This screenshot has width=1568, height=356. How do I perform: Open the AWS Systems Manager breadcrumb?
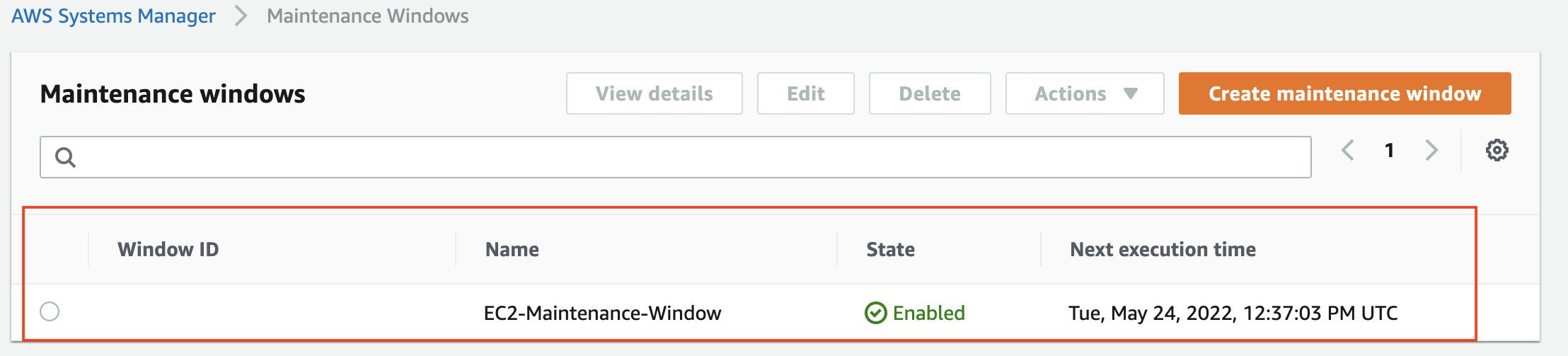tap(113, 16)
